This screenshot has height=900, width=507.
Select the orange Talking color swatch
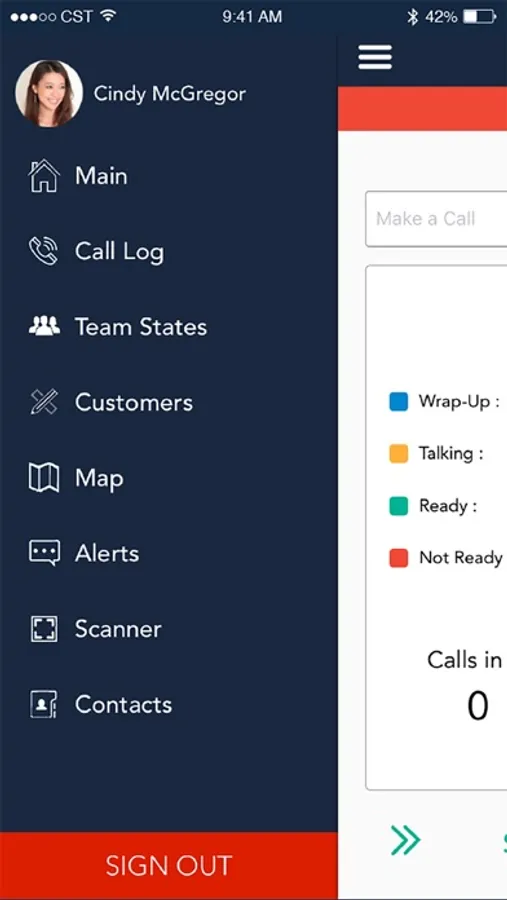(398, 453)
